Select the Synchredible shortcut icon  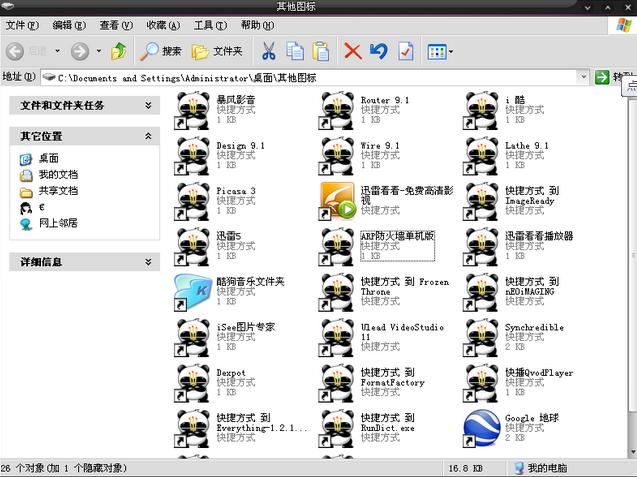pos(481,338)
